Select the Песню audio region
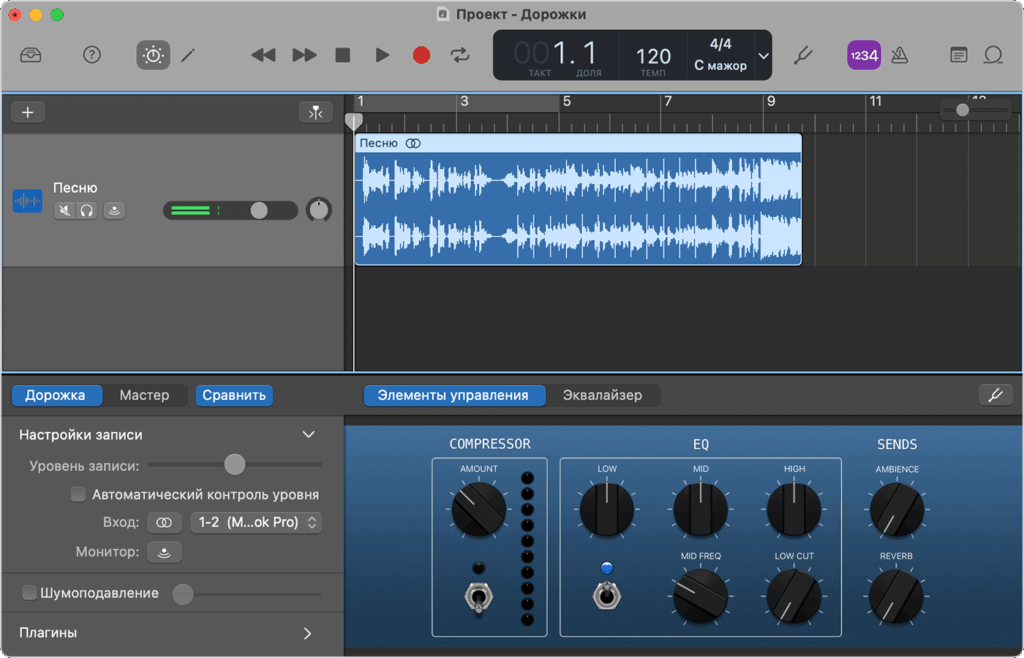Viewport: 1024px width, 658px height. pyautogui.click(x=578, y=200)
